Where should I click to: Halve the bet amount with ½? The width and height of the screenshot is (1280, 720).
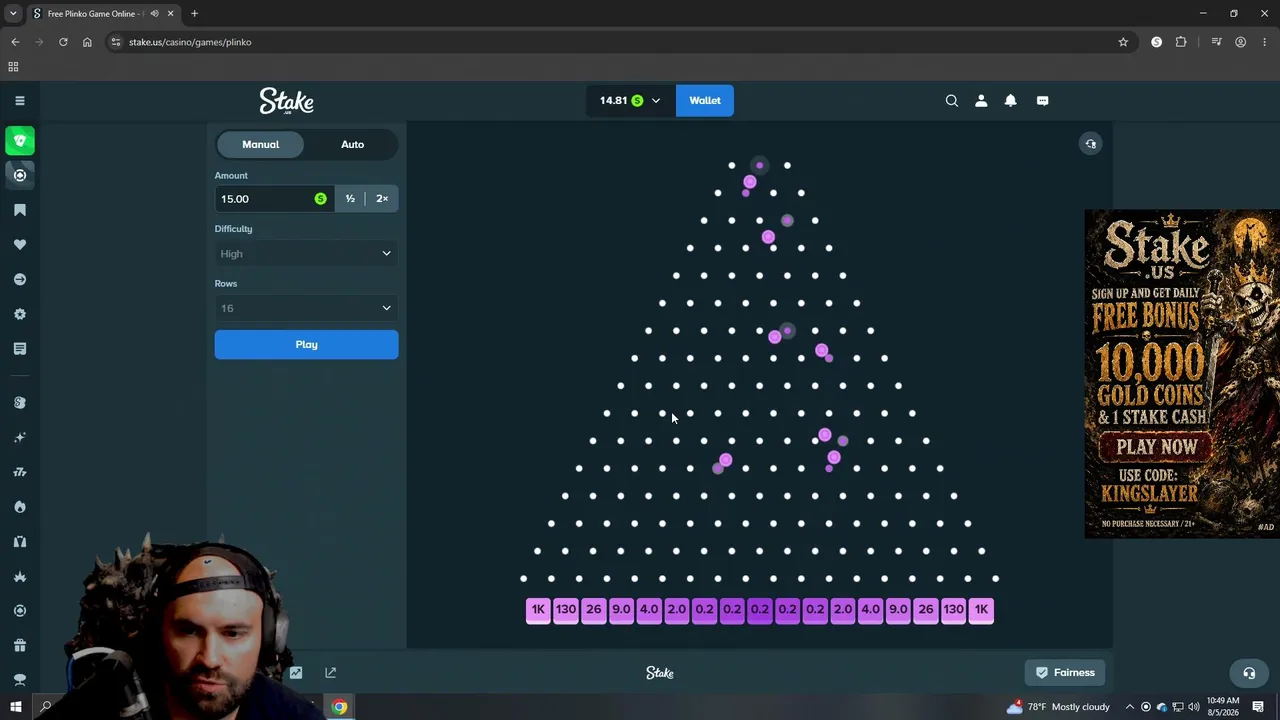(x=350, y=199)
